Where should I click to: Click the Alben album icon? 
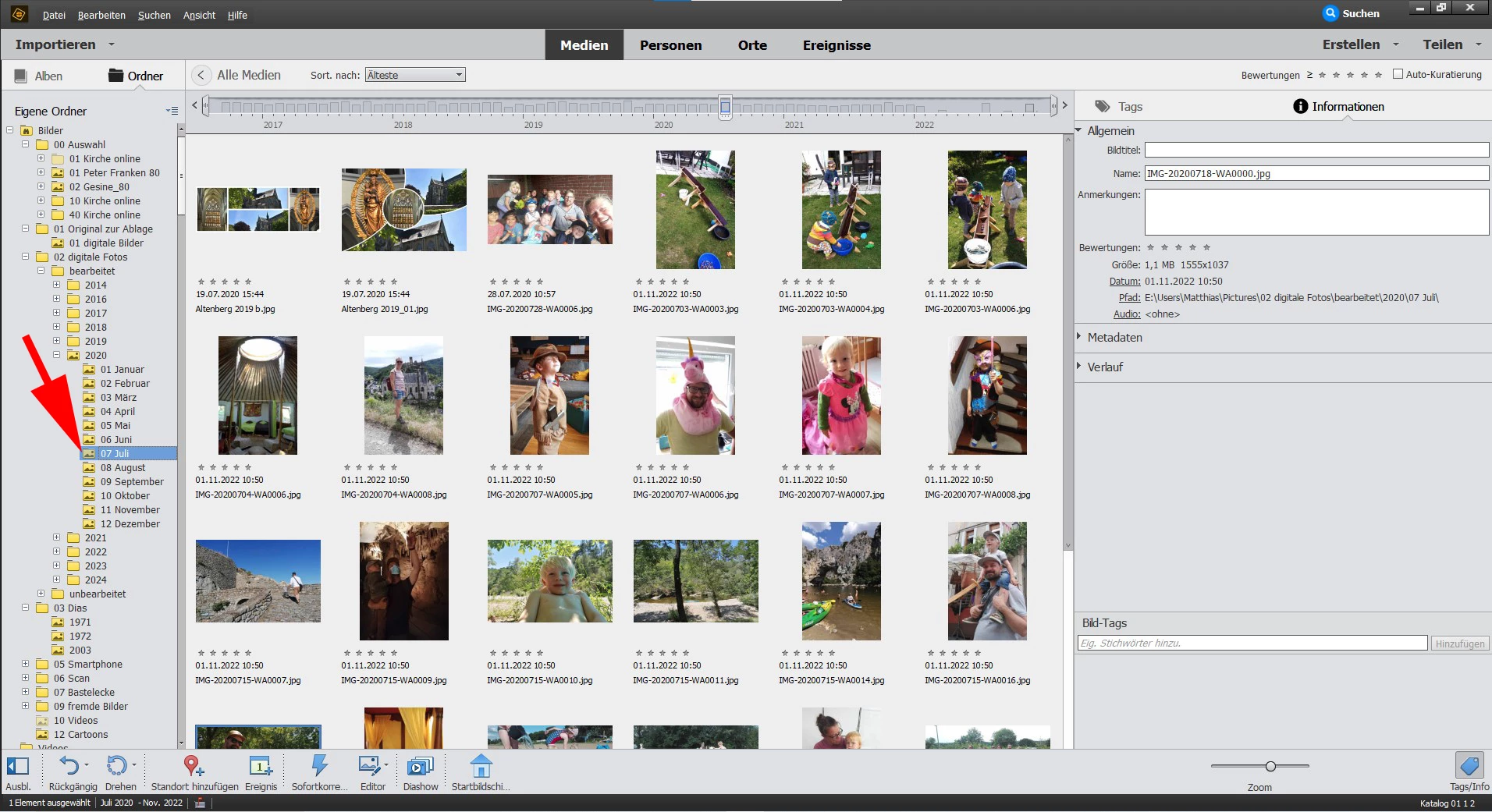pos(21,76)
